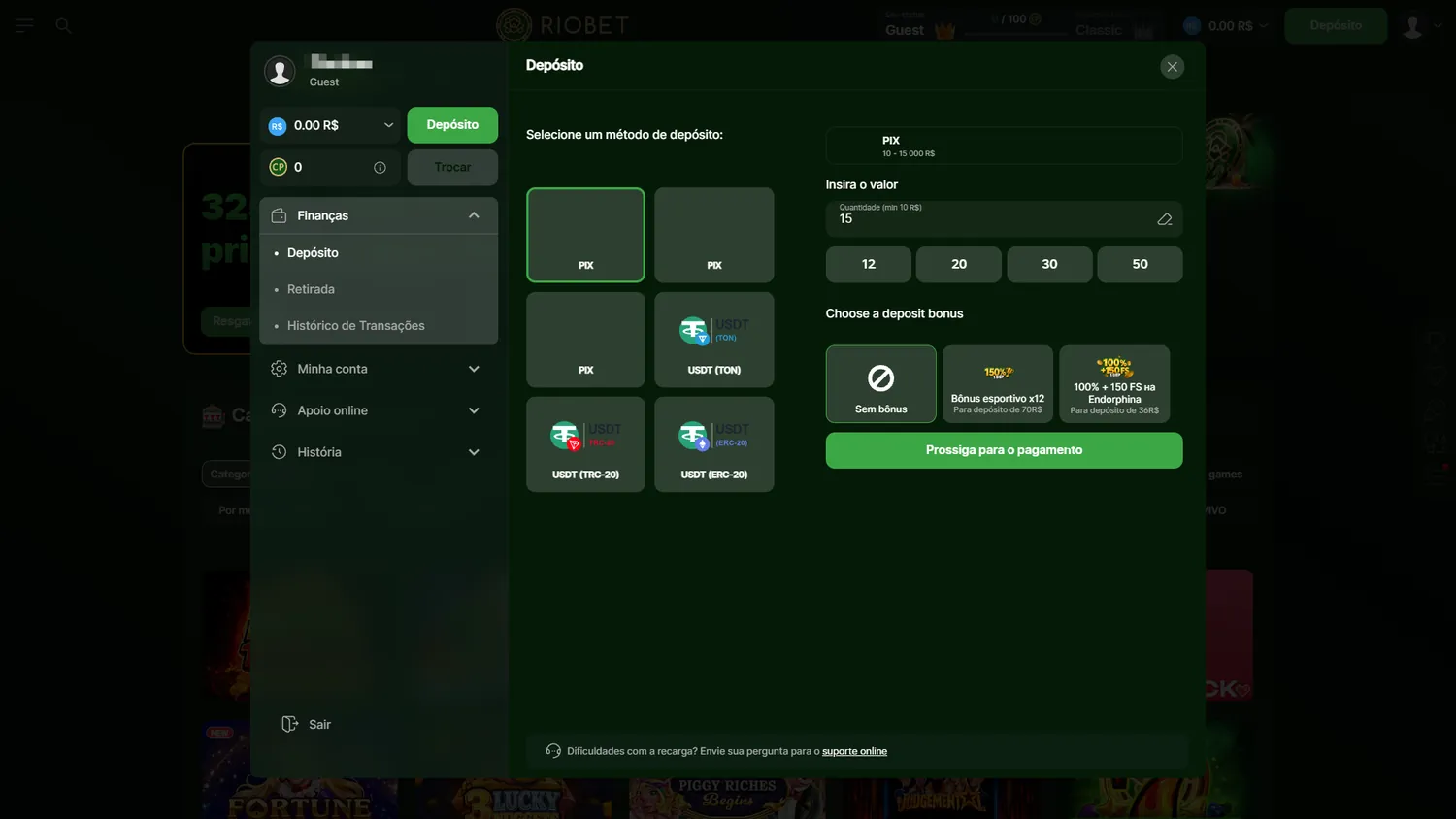
Task: Click Prossiga para o pagamento
Action: click(1005, 450)
